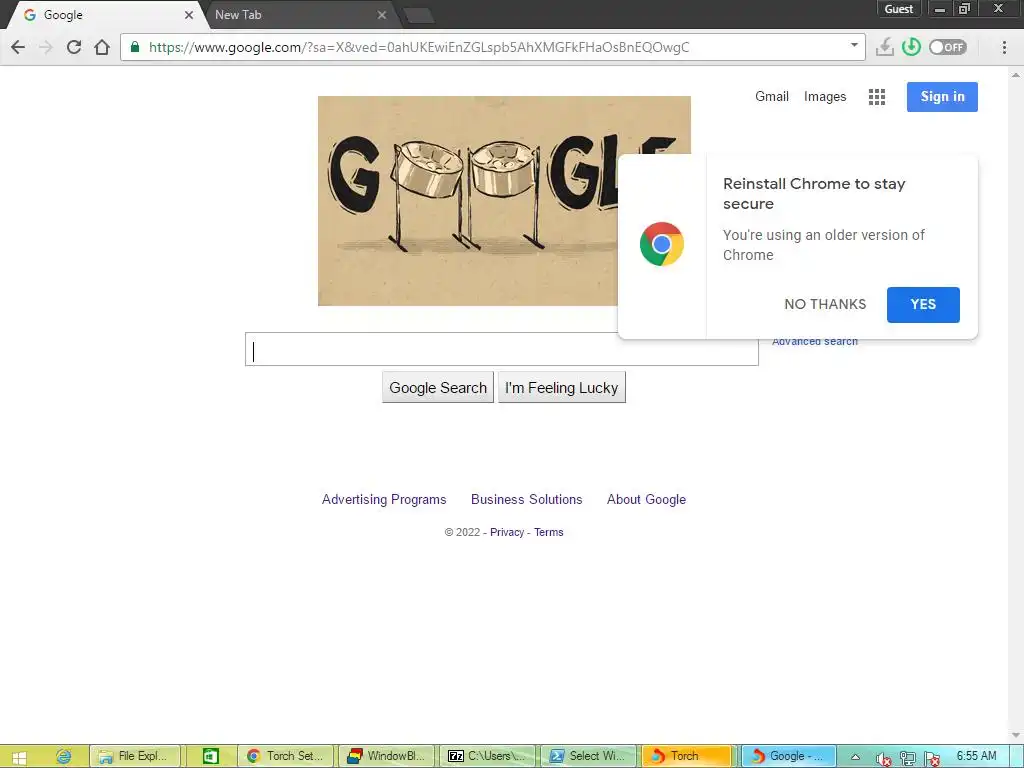Screen dimensions: 1024x768
Task: Toggle the OFF switch in the toolbar
Action: point(948,47)
